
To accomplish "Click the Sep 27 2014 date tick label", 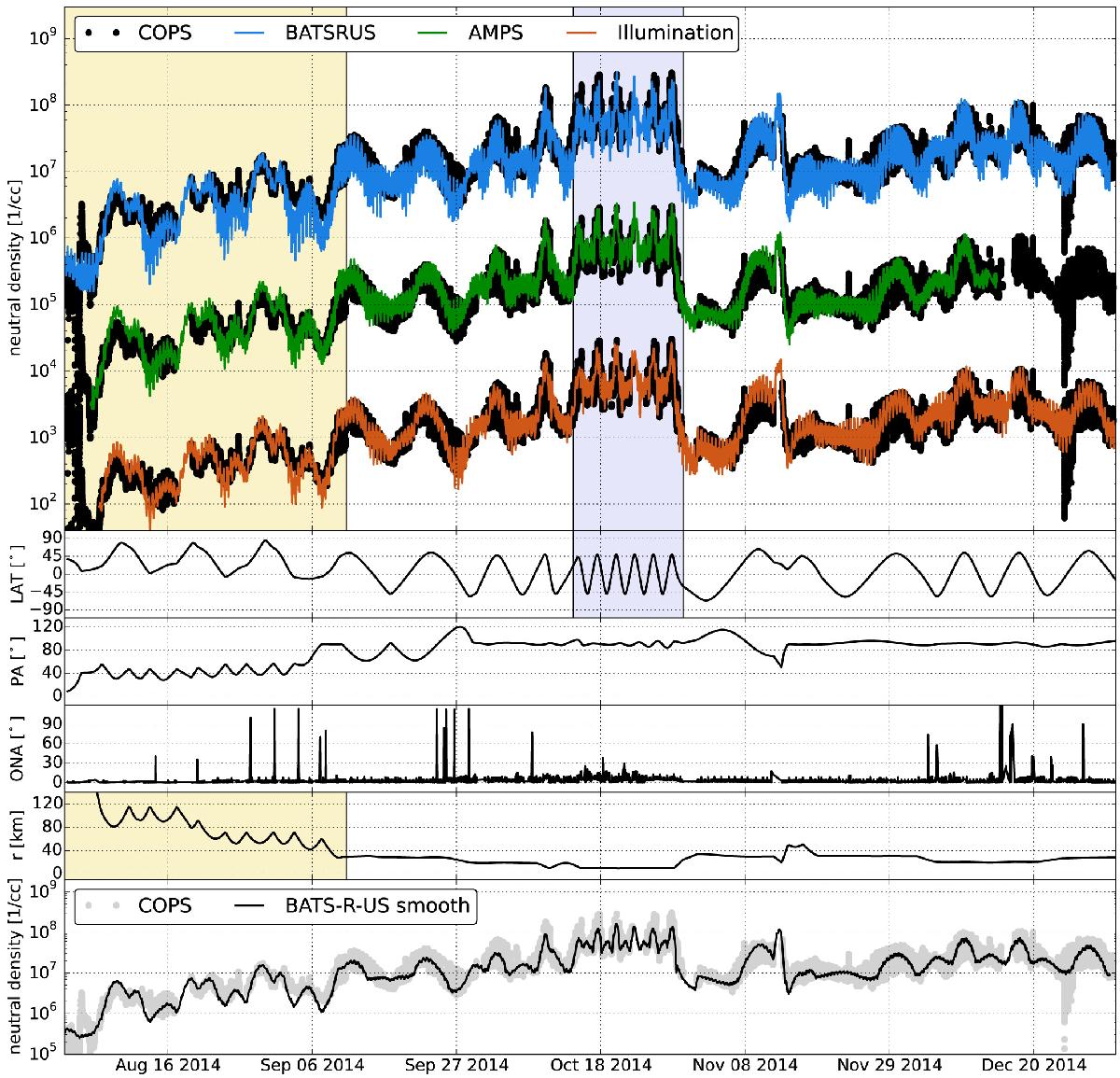I will [456, 1065].
